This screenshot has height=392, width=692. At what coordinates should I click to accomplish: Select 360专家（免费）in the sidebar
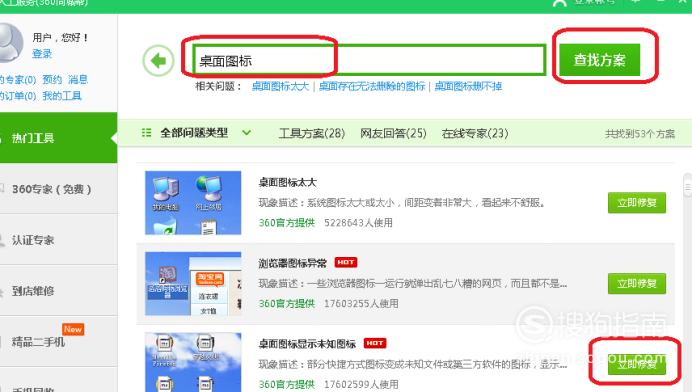click(59, 189)
